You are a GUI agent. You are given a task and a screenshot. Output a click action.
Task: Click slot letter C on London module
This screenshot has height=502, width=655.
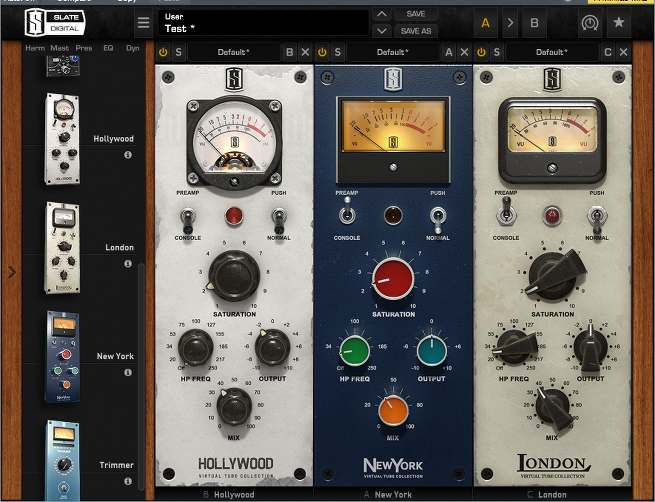608,52
